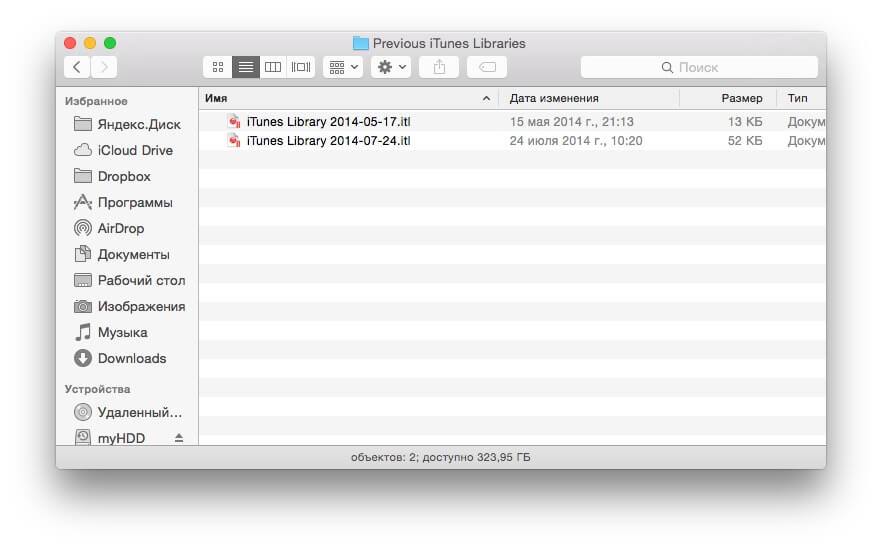Open iCloud Drive in the sidebar
The image size is (882, 549).
click(x=127, y=150)
